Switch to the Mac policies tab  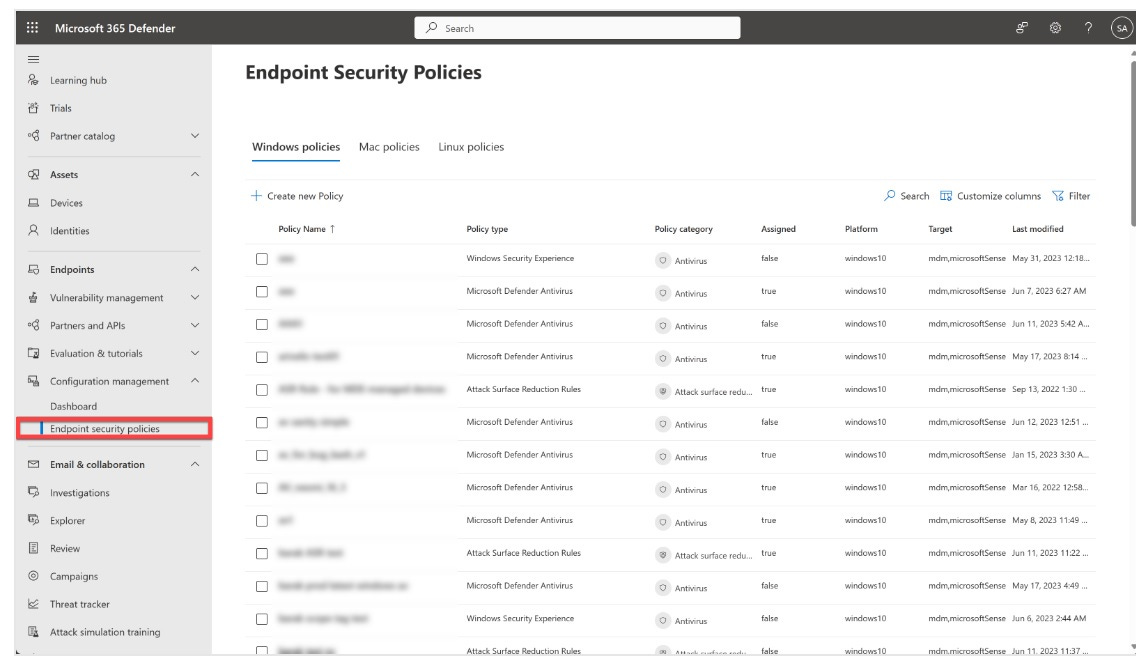click(389, 146)
